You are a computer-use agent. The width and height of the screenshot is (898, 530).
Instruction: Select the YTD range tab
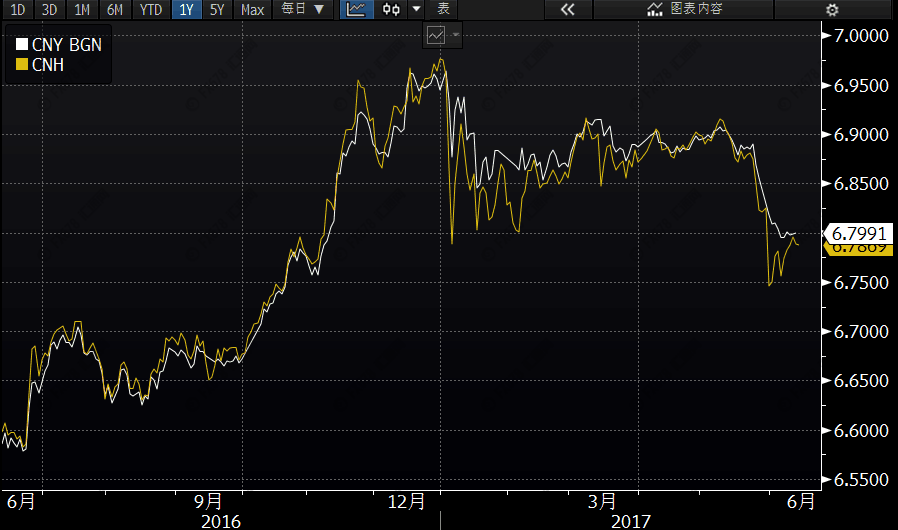151,10
